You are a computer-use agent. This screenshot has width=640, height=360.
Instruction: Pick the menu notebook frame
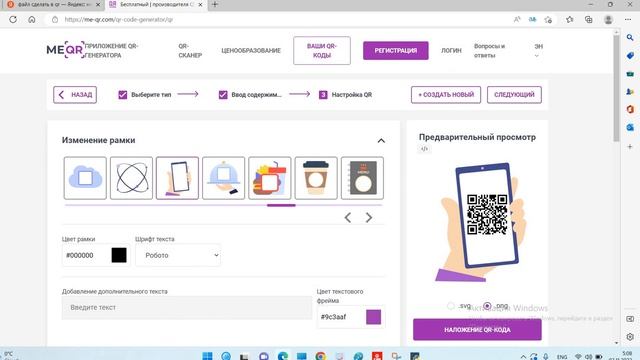point(362,178)
